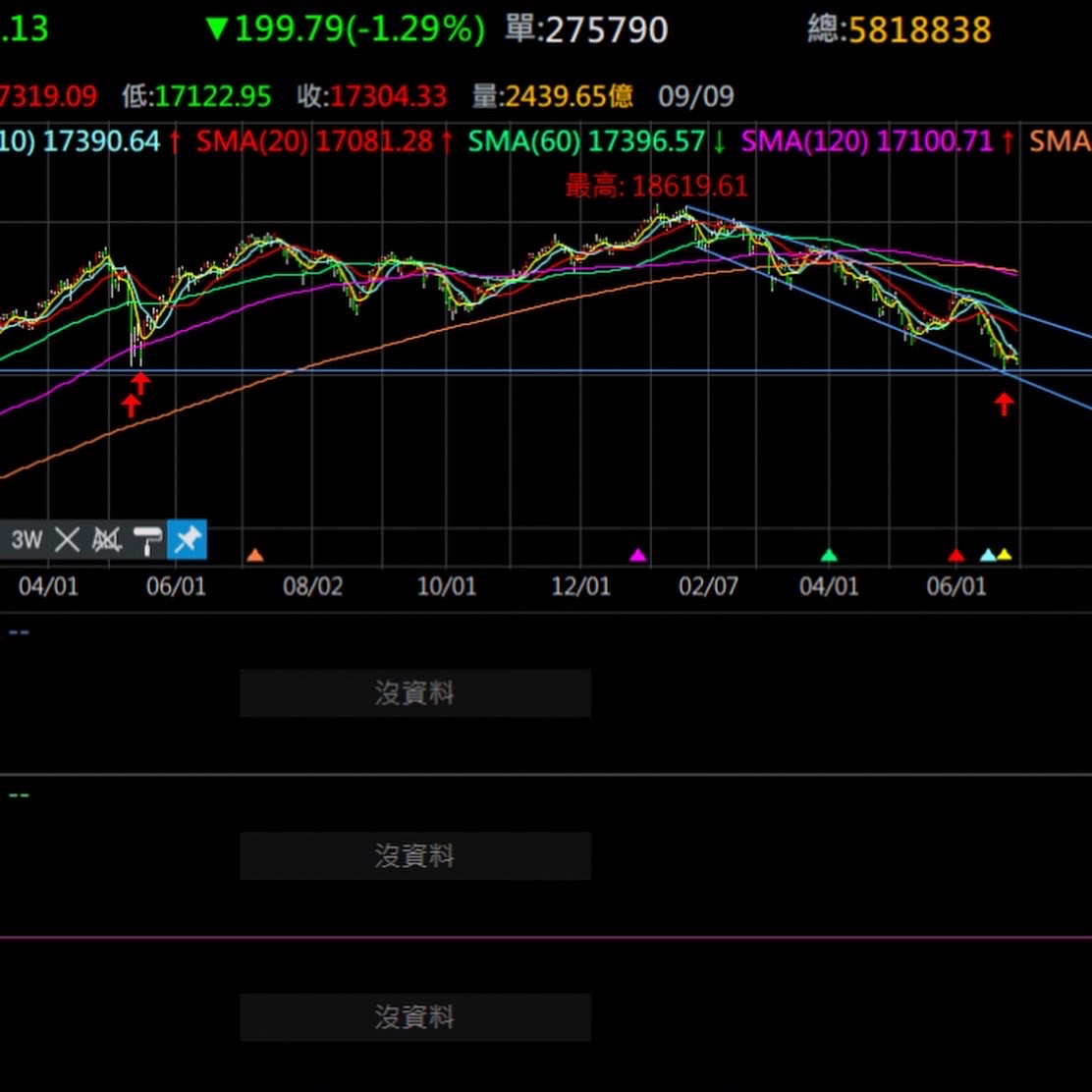Viewport: 1092px width, 1092px height.
Task: Click the 17390.64 SMA(10) value
Action: click(102, 141)
